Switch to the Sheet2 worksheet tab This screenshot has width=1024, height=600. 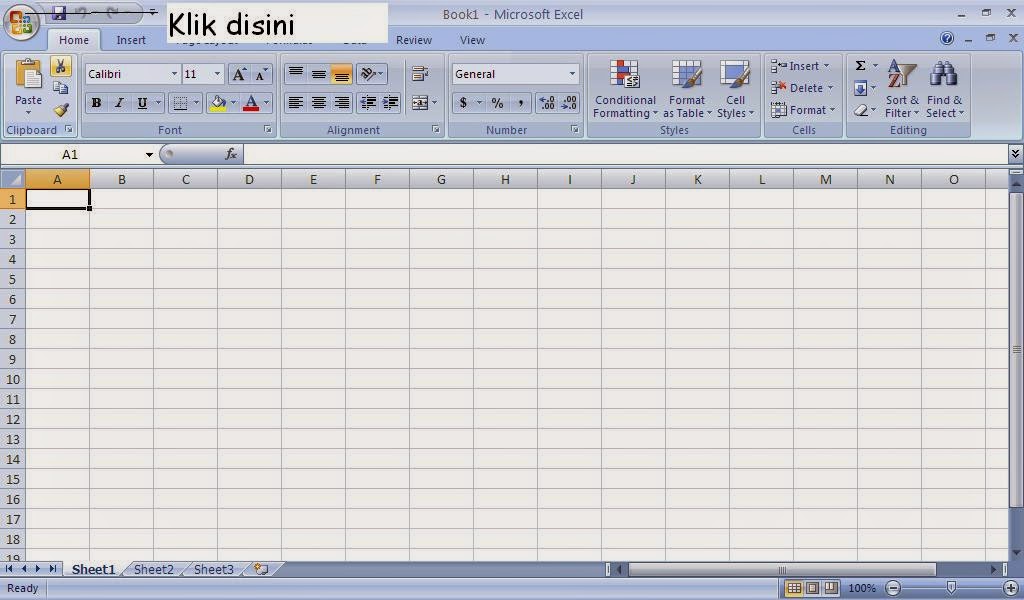pos(153,569)
